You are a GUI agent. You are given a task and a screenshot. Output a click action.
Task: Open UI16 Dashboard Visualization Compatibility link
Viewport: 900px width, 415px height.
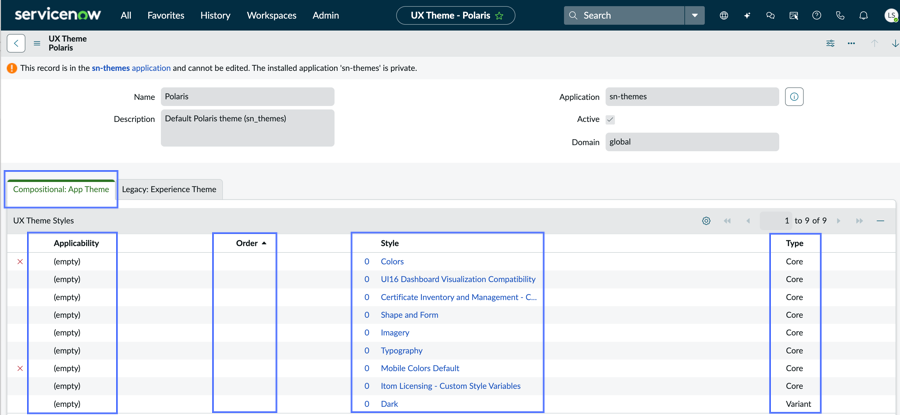click(458, 279)
